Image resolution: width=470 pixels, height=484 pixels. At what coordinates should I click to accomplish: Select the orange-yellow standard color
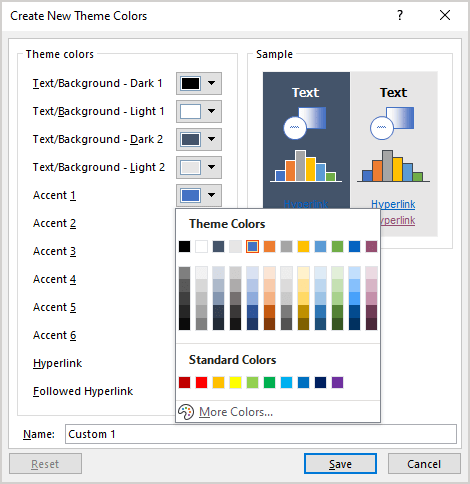[218, 383]
